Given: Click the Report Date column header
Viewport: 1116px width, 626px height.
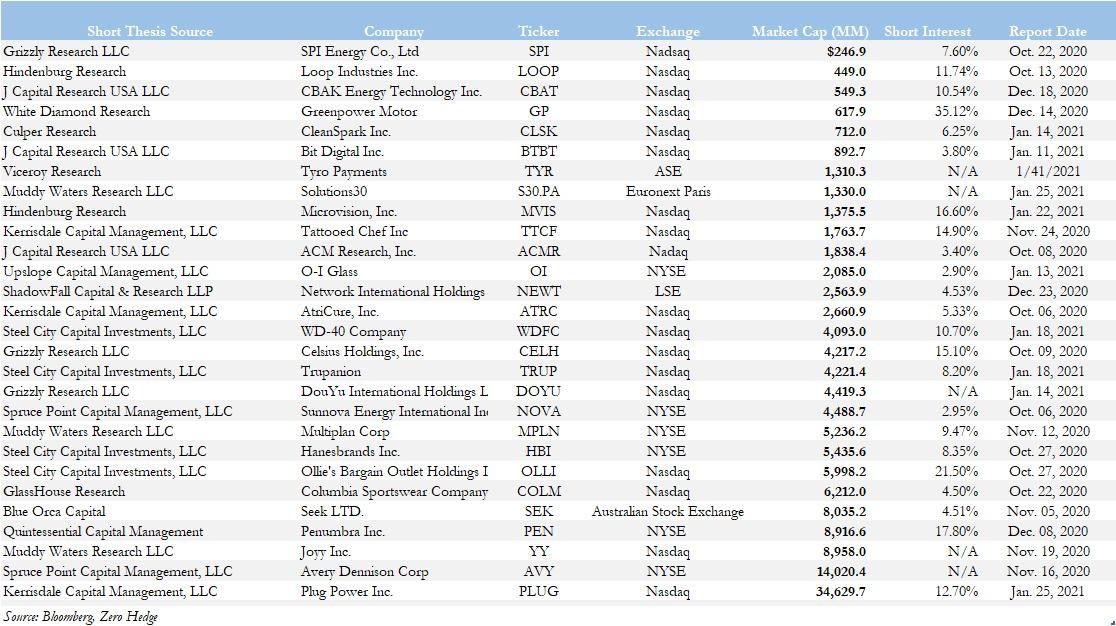Looking at the screenshot, I should pos(1047,31).
